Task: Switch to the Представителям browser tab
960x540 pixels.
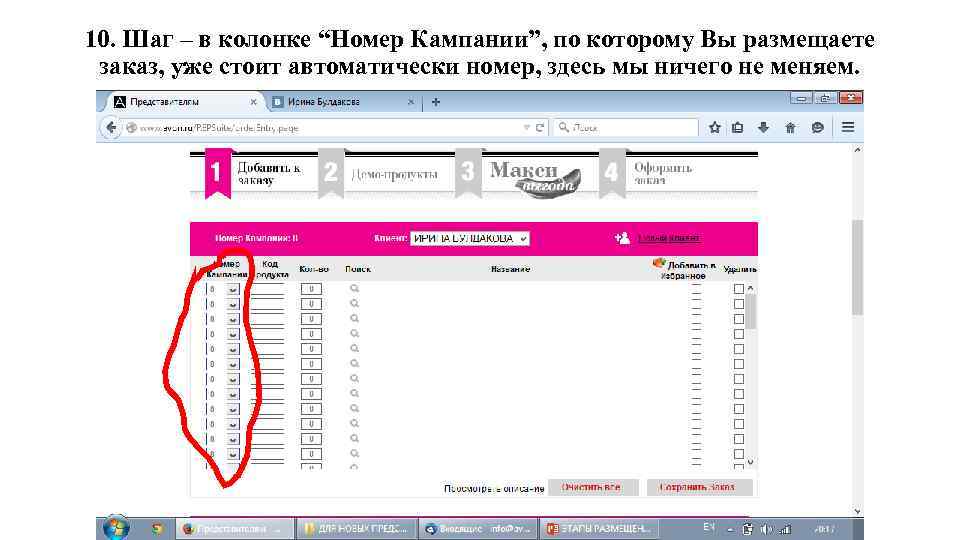Action: pyautogui.click(x=186, y=102)
